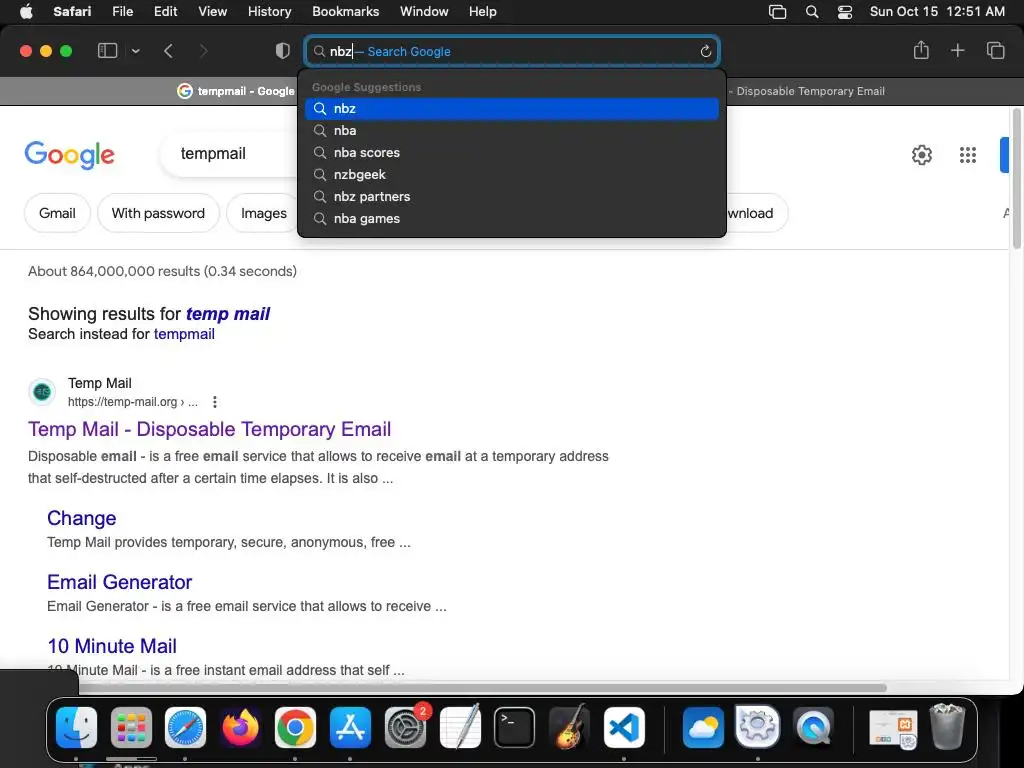1024x768 pixels.
Task: Pick the 'nba games' suggestion
Action: click(x=512, y=219)
